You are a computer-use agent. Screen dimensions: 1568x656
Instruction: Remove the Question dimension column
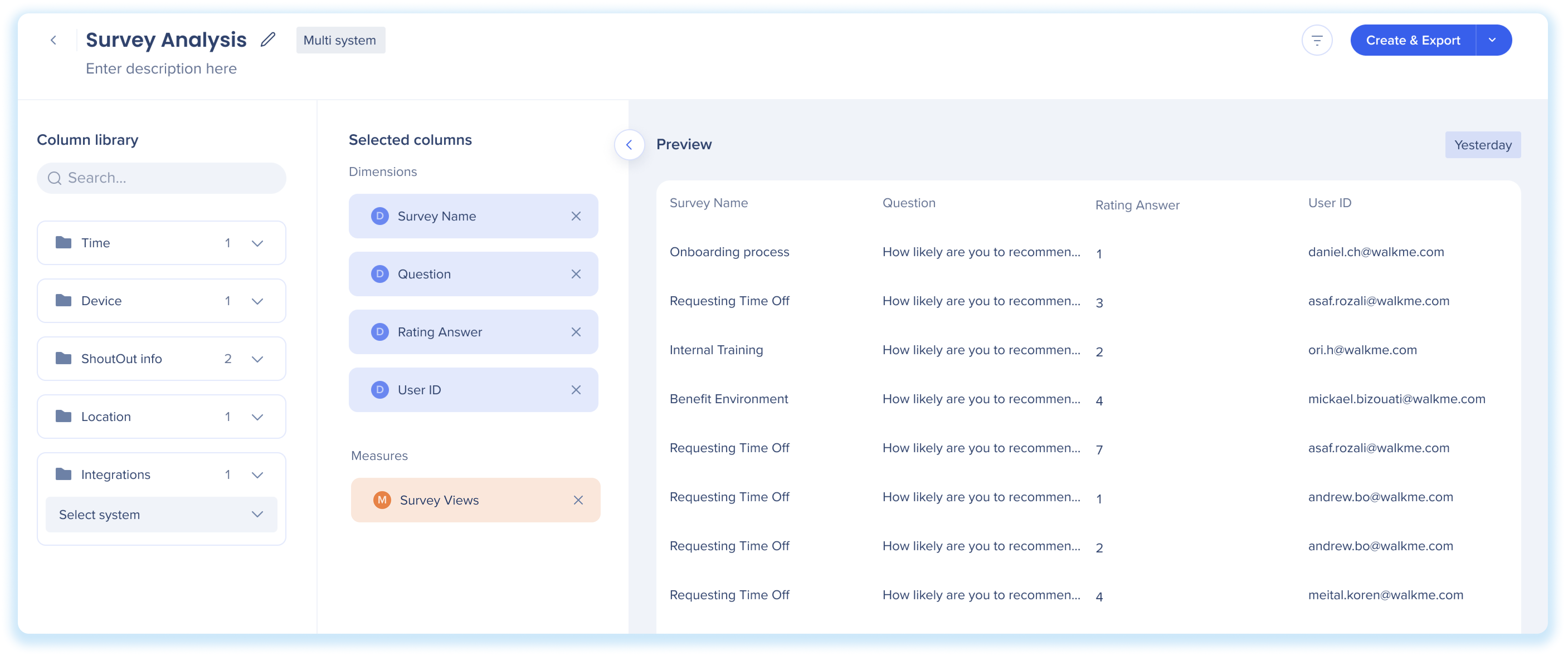point(576,274)
